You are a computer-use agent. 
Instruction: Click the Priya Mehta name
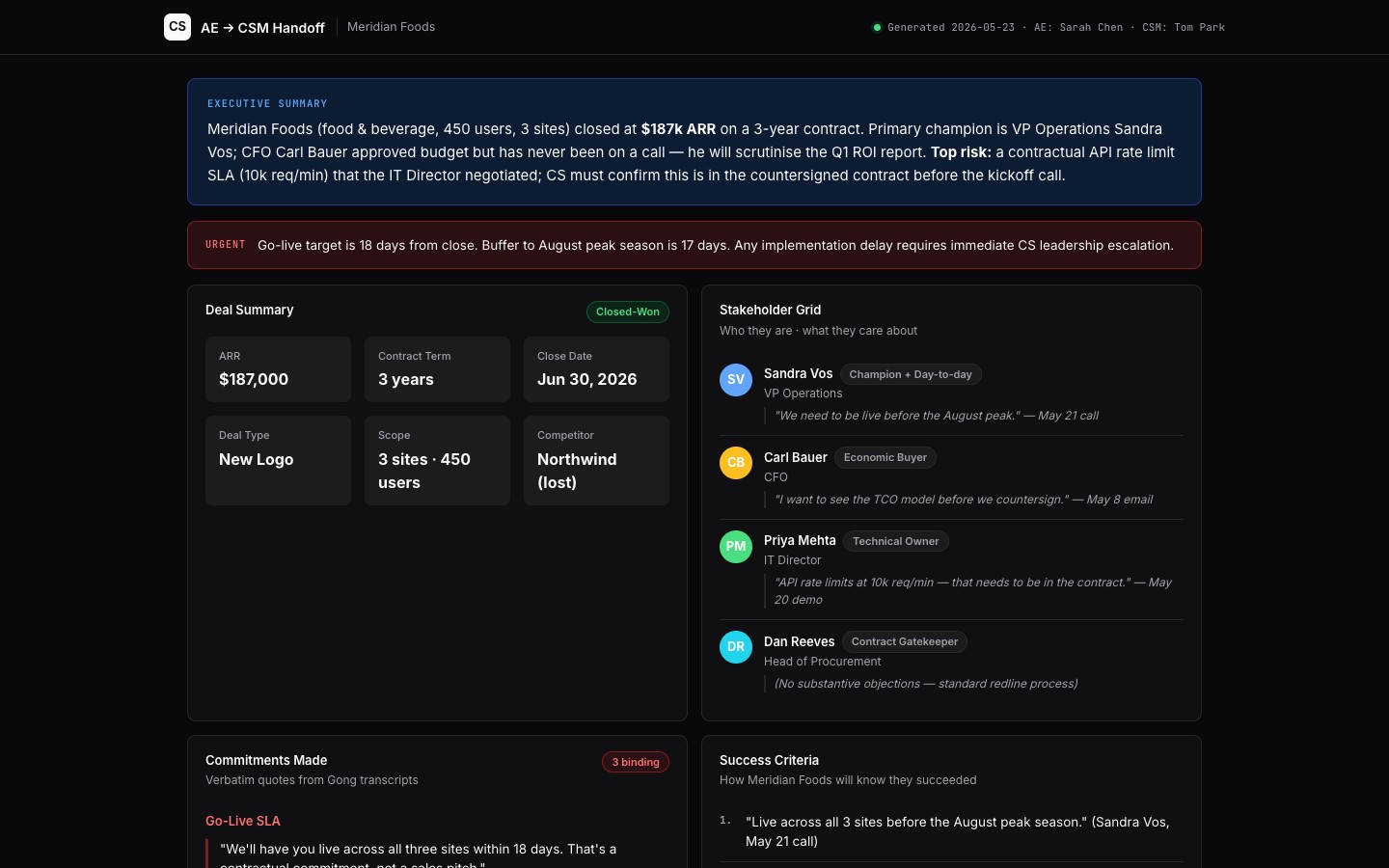(x=800, y=540)
